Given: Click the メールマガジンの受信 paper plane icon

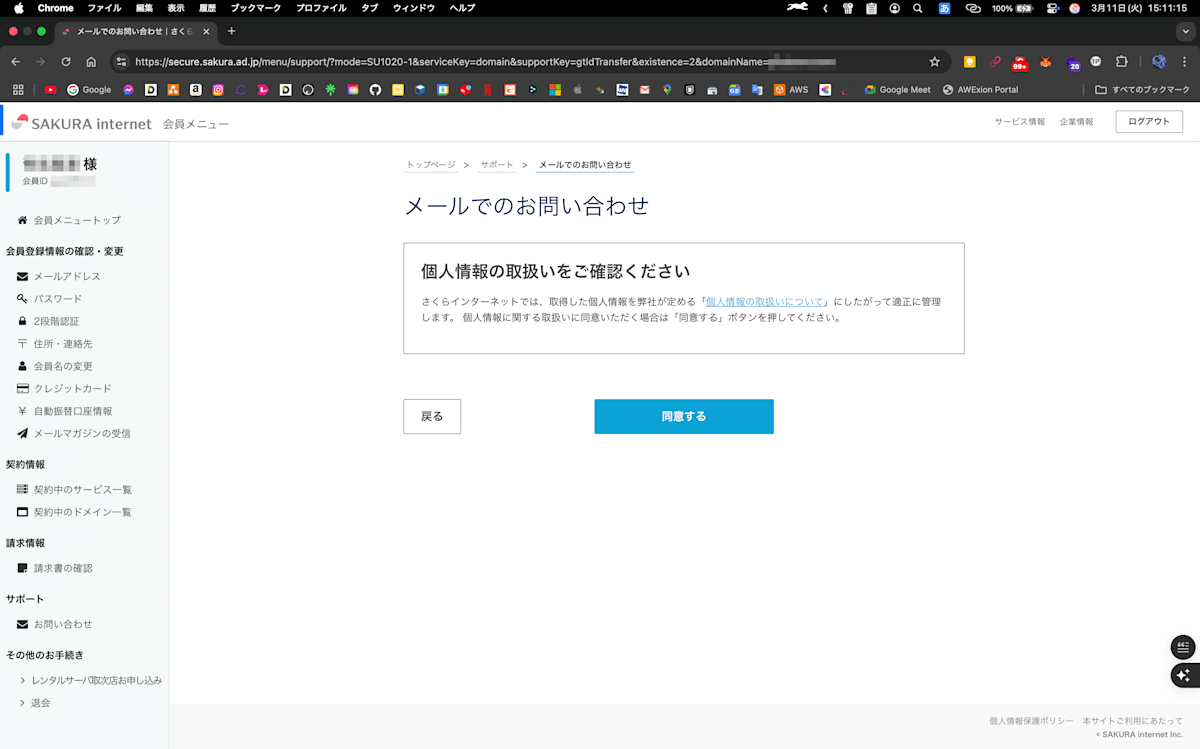Looking at the screenshot, I should (21, 433).
